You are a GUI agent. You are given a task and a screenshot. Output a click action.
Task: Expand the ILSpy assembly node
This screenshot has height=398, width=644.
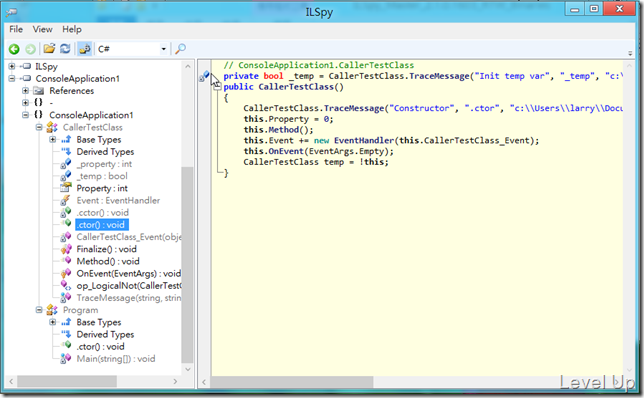click(12, 66)
